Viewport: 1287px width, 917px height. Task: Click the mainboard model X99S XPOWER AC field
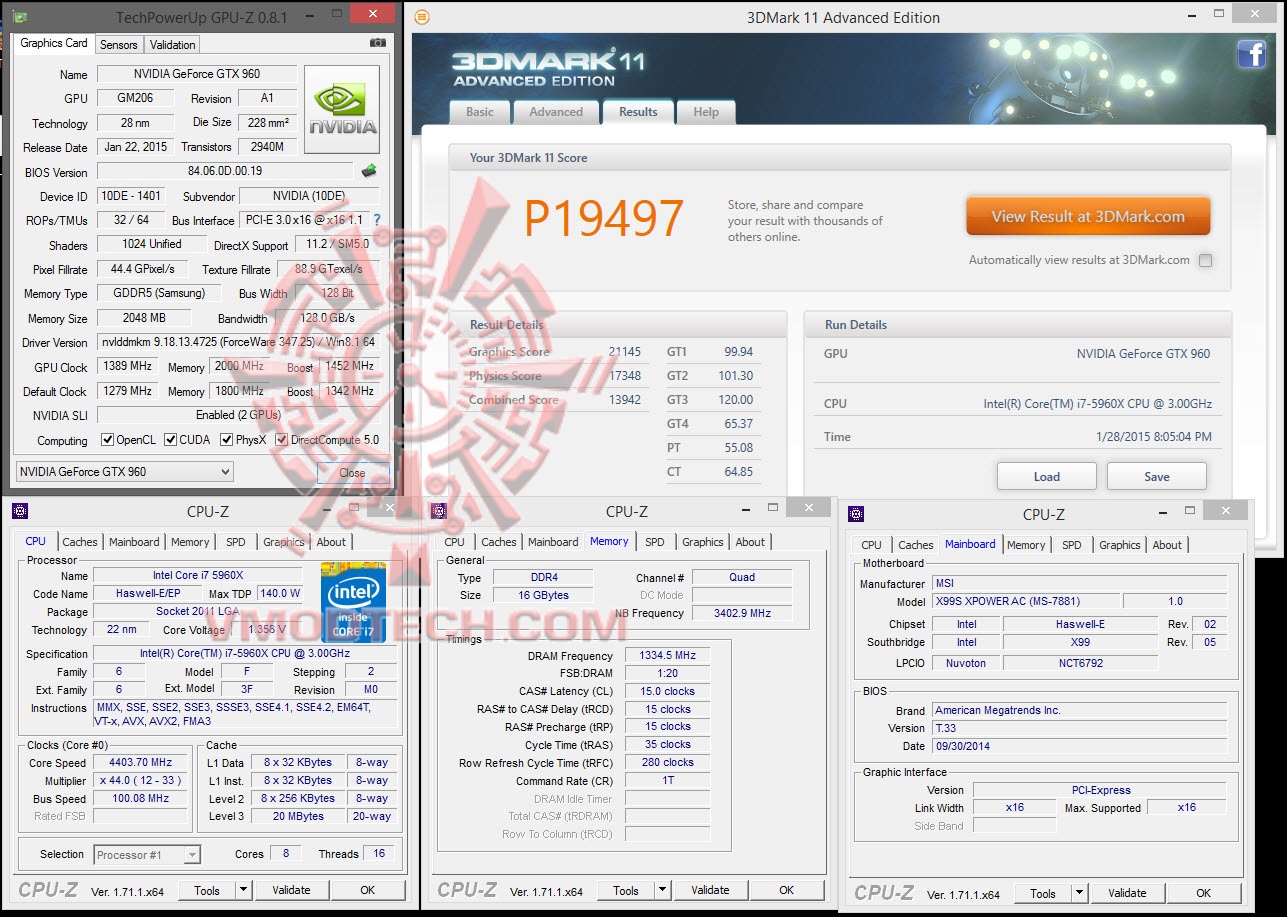tap(1025, 602)
